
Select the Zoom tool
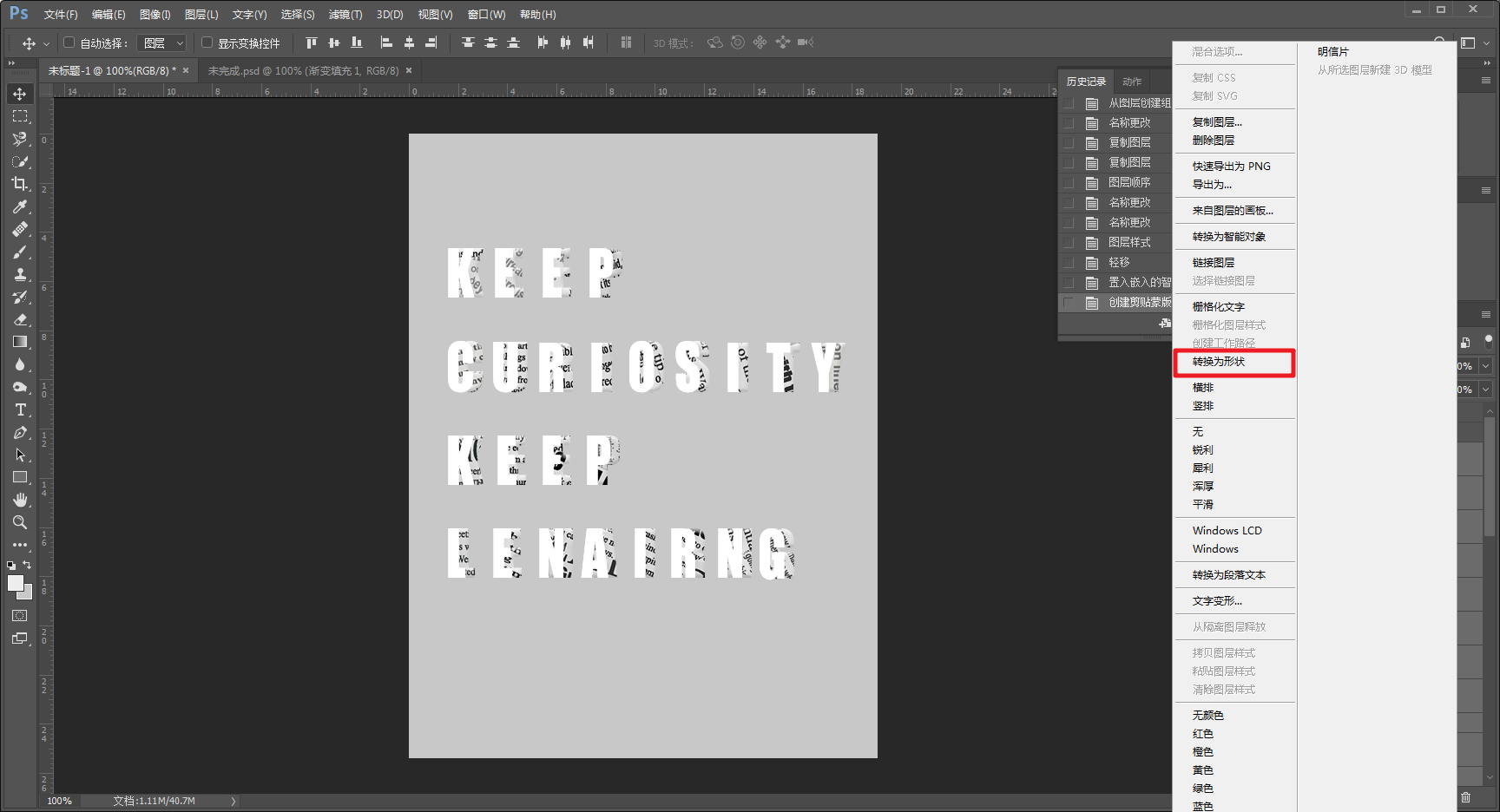click(20, 522)
